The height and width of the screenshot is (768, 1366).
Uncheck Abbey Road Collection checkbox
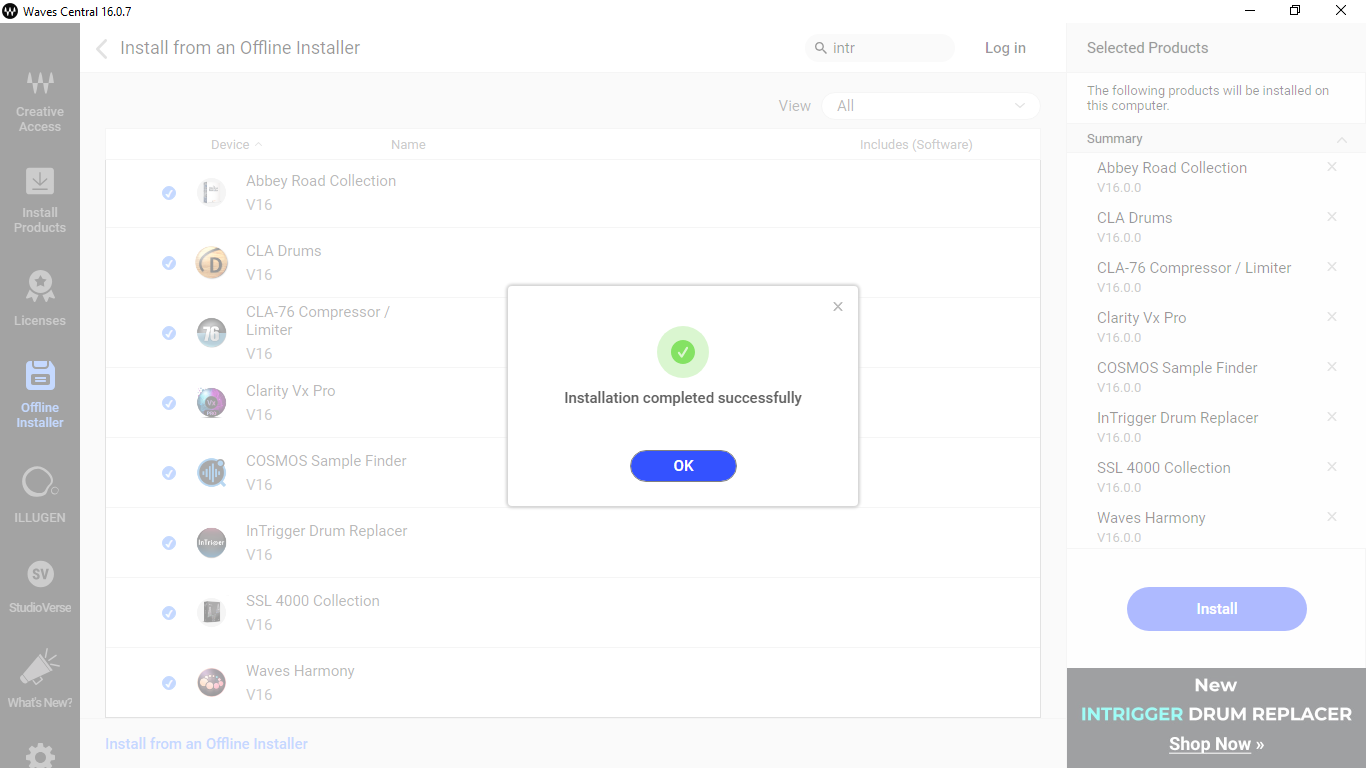point(169,193)
